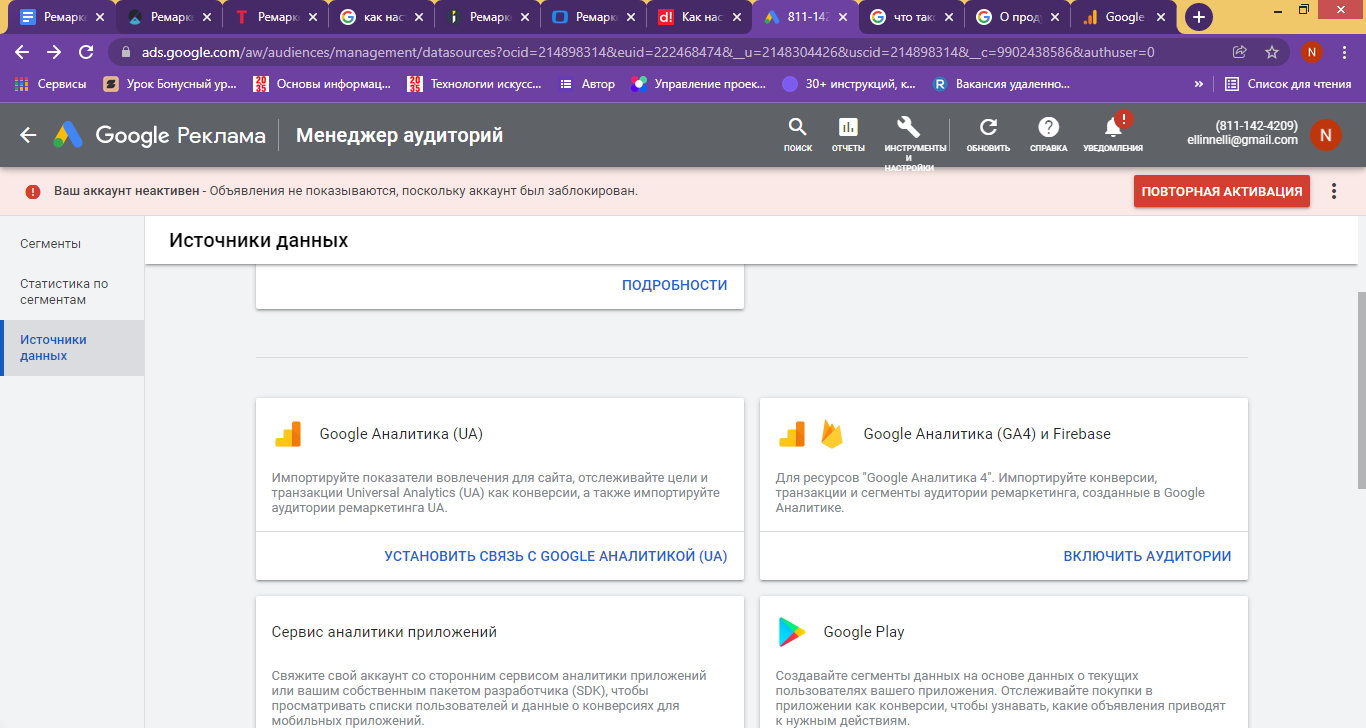Click the Google Ads logo
Image resolution: width=1366 pixels, height=728 pixels.
click(x=68, y=135)
